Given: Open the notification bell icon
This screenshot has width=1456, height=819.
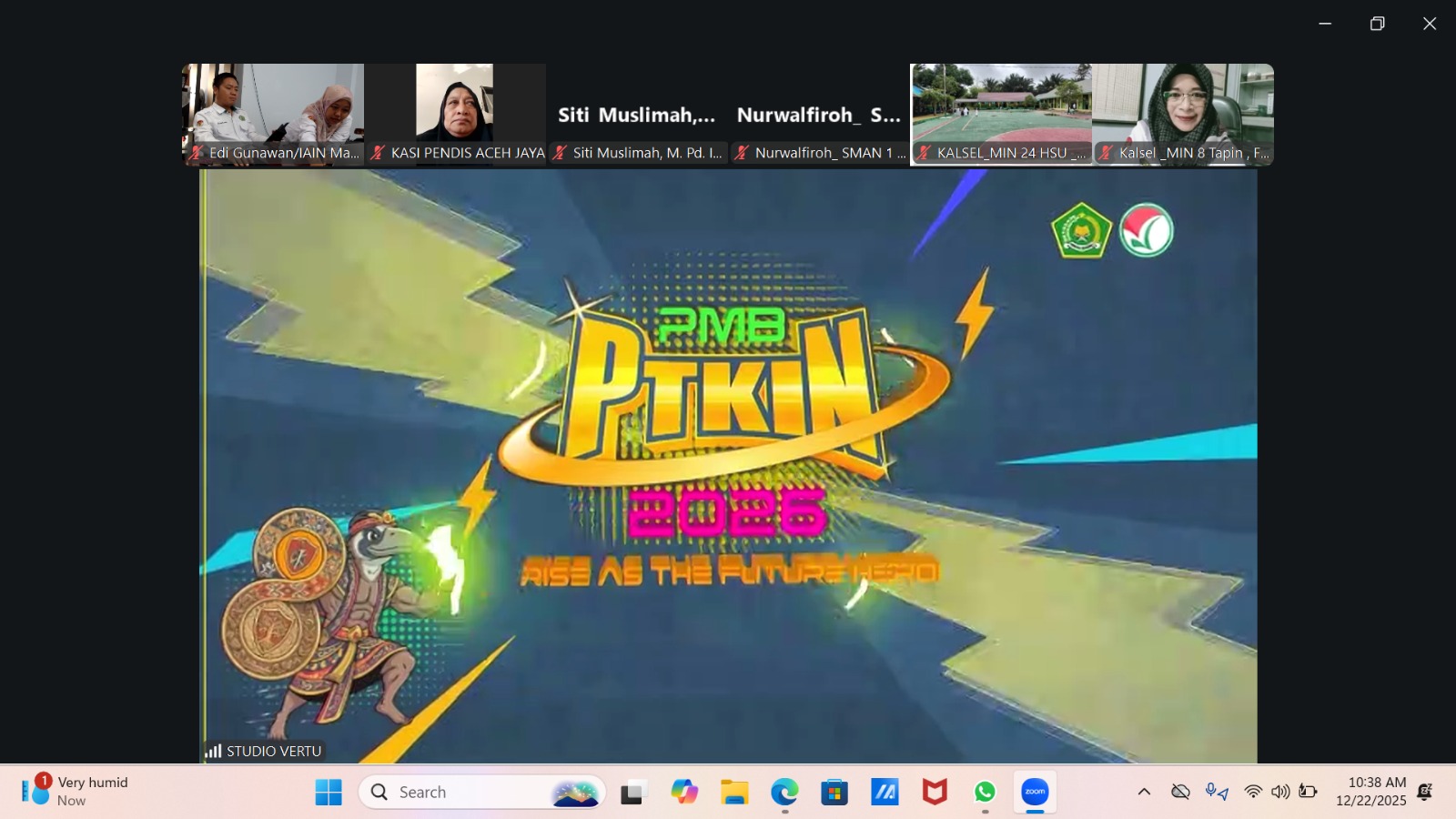Looking at the screenshot, I should tap(1425, 792).
